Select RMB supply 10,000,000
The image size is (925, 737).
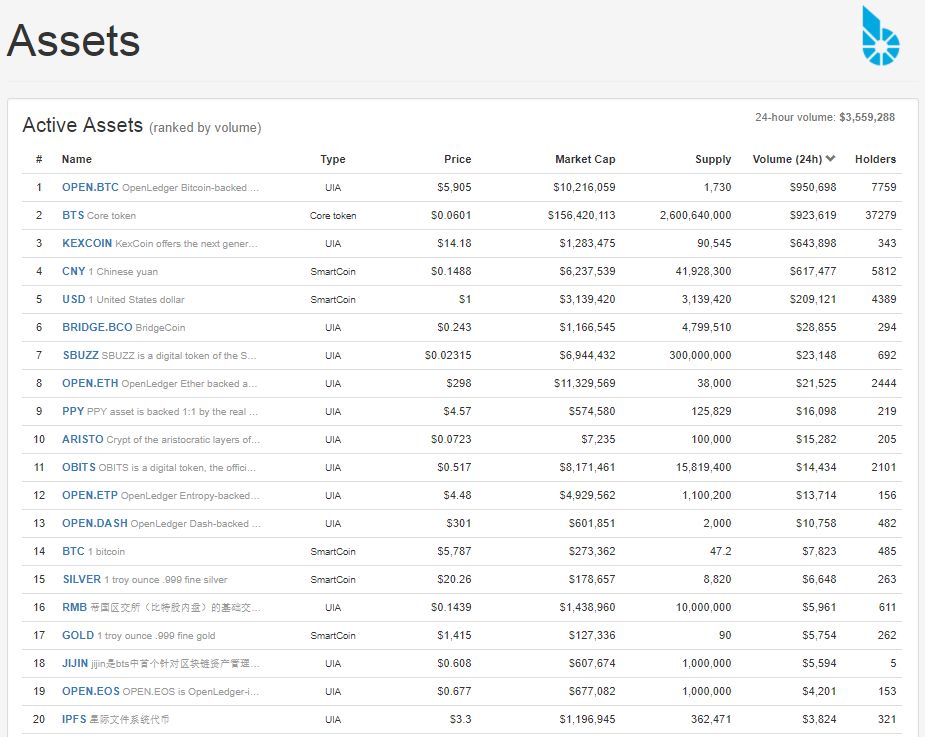click(x=704, y=608)
